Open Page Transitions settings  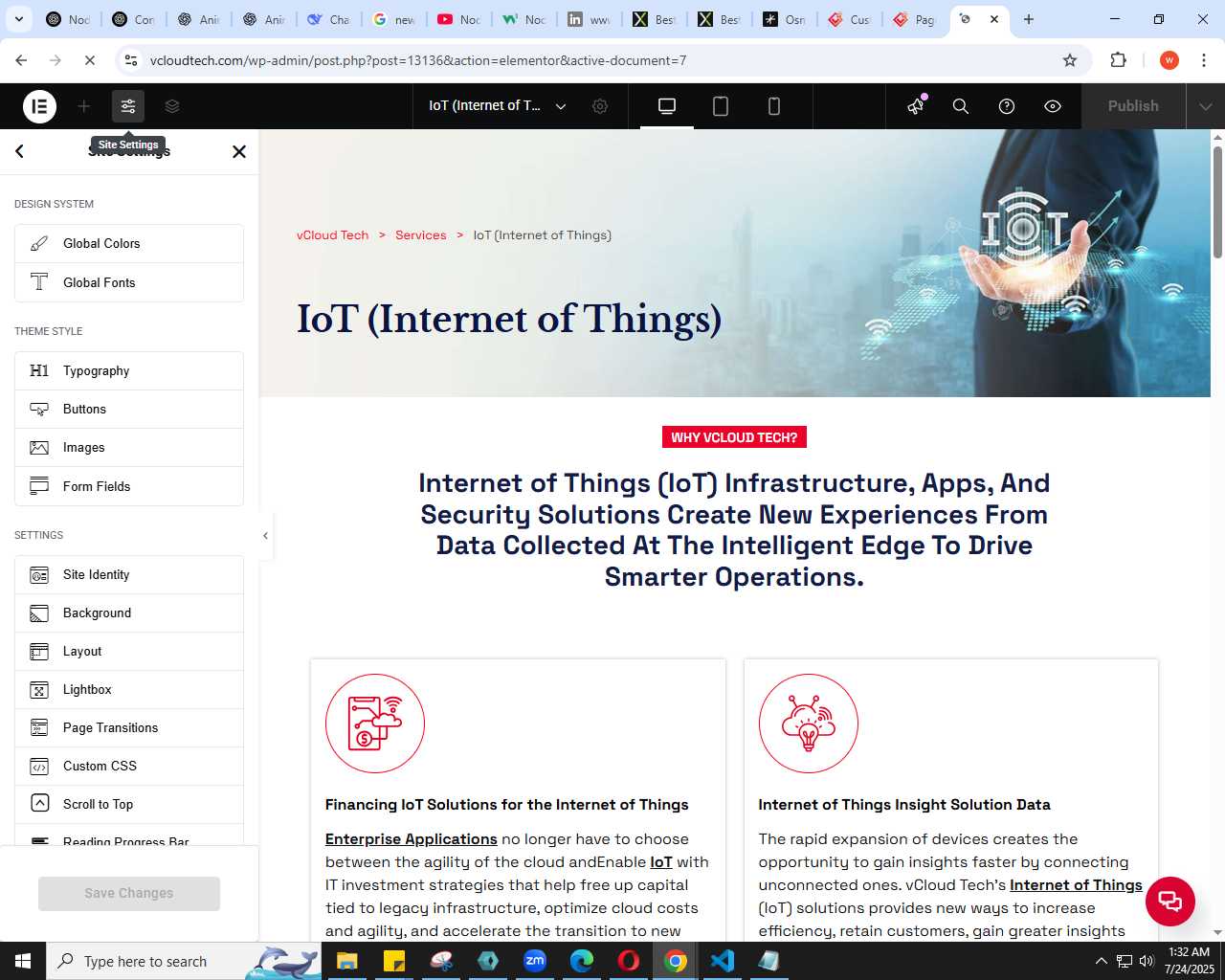point(129,728)
